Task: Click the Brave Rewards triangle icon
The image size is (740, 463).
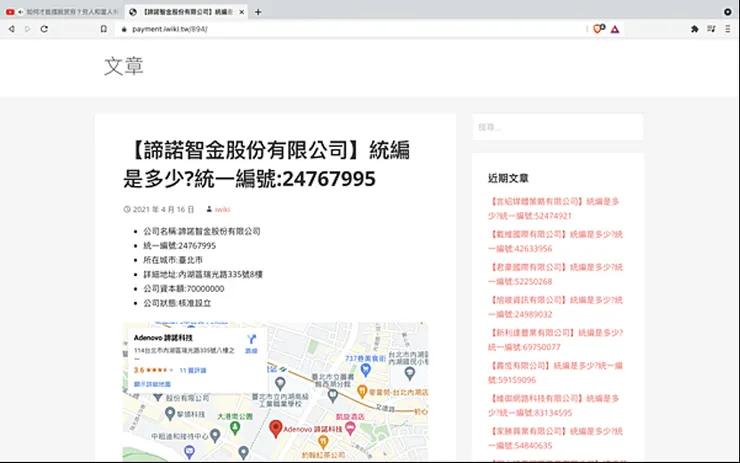Action: tap(614, 29)
